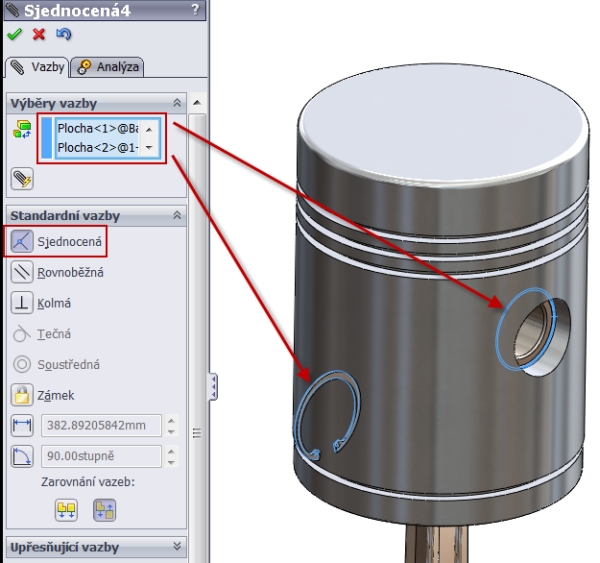The width and height of the screenshot is (600, 563).
Task: Choose the aligned mate alignment icon
Action: (x=66, y=510)
